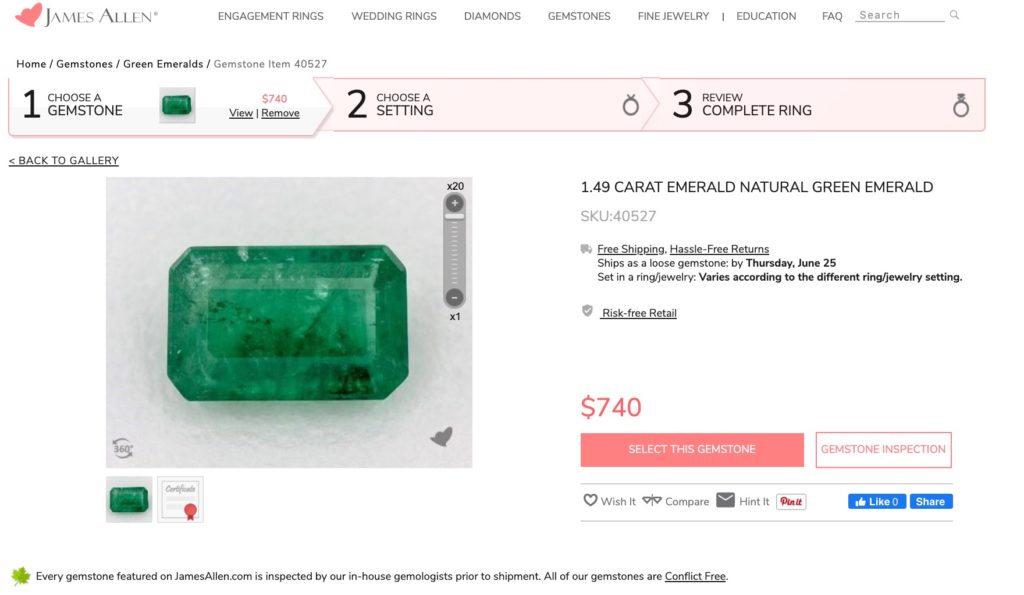The width and height of the screenshot is (1024, 595).
Task: Click the heart favorite icon on image
Action: point(442,436)
